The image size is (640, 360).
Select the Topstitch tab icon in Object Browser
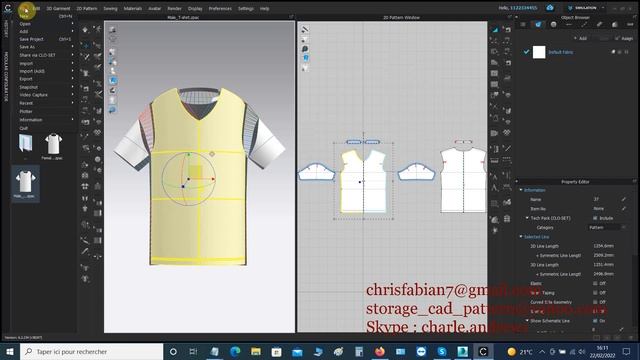584,24
